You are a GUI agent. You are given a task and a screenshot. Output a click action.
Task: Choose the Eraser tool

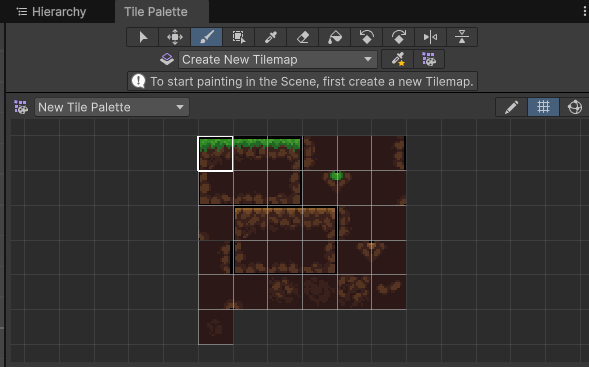[302, 37]
